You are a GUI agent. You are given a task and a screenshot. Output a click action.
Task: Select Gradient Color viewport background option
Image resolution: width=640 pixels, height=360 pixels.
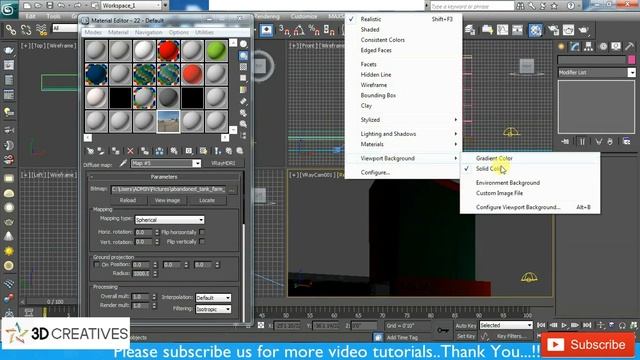tap(494, 158)
